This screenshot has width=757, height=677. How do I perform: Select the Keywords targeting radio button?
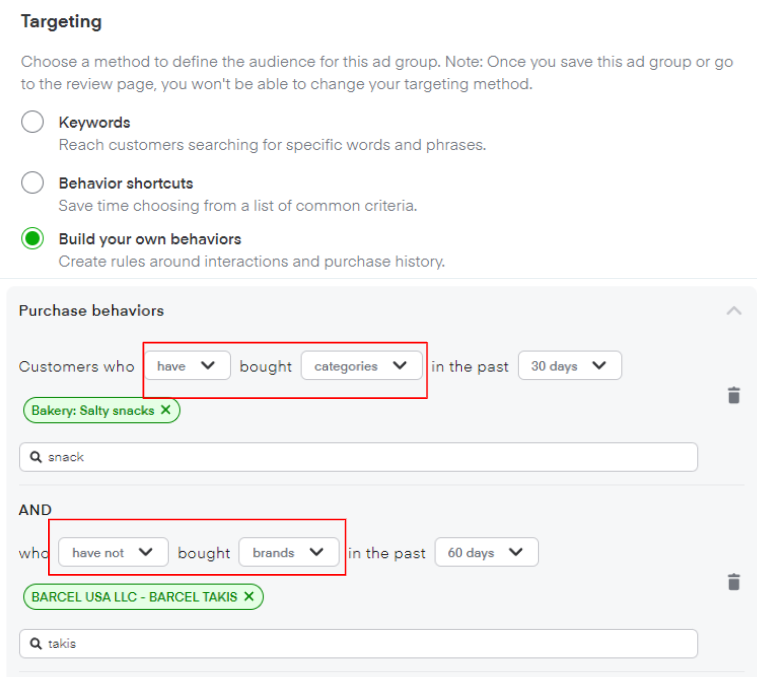(x=33, y=123)
